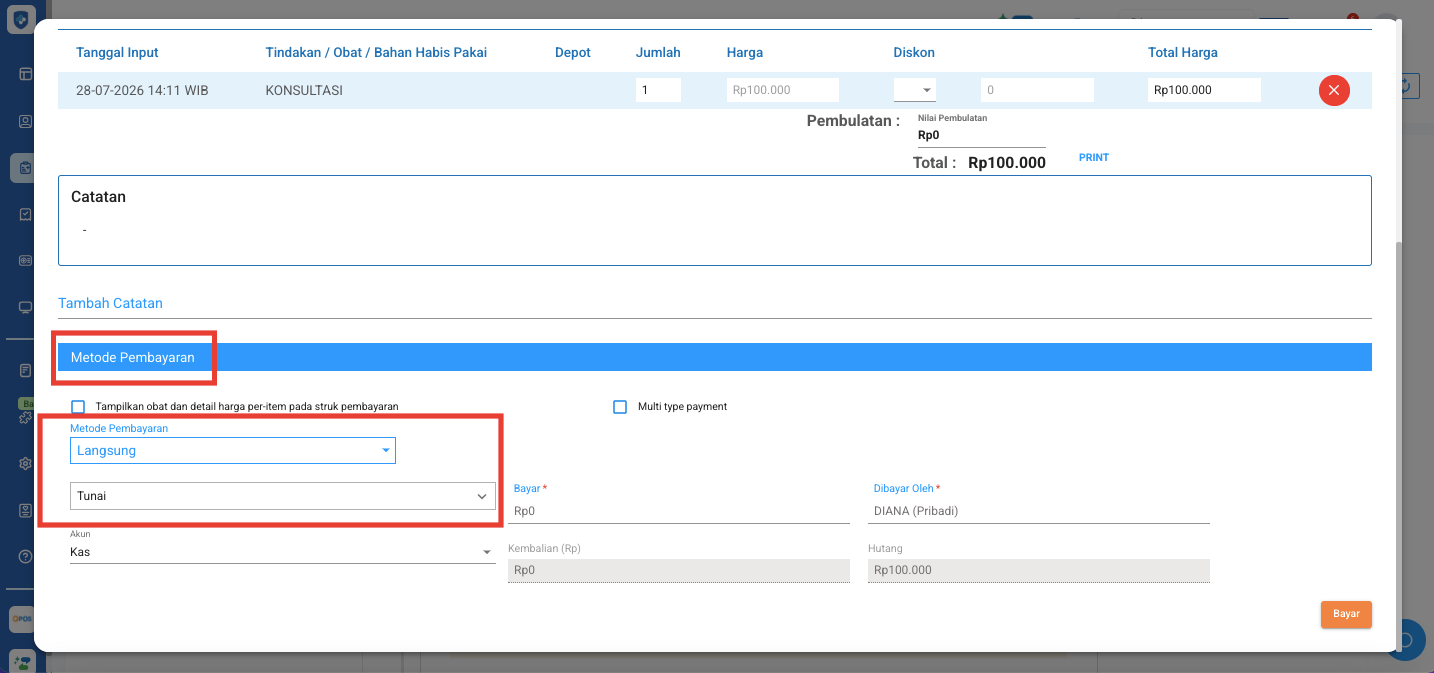Click the Harga Rp100.000 field

pyautogui.click(x=783, y=90)
